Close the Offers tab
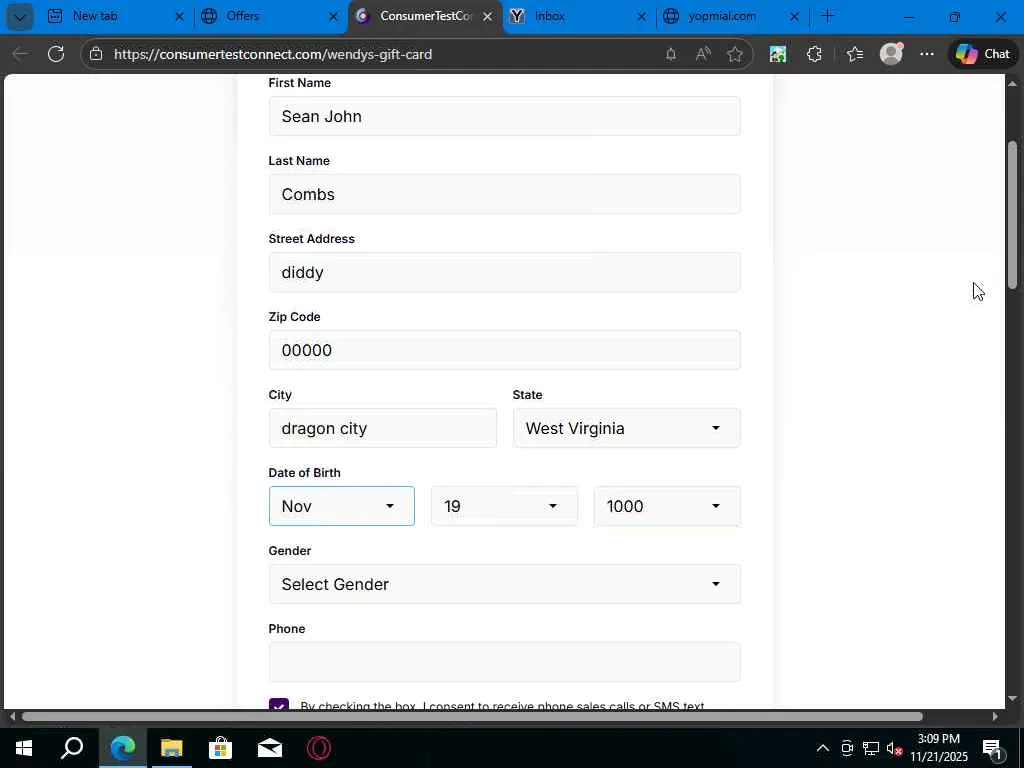Screen dimensions: 1024x768 333,16
